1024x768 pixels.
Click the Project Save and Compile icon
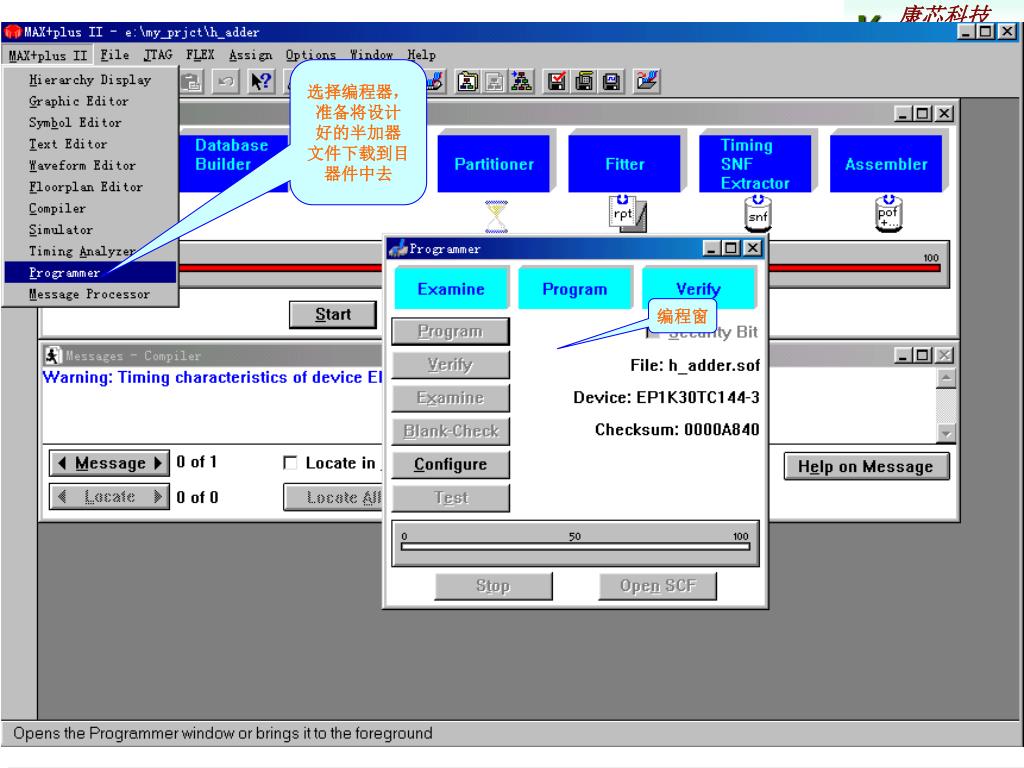(584, 81)
